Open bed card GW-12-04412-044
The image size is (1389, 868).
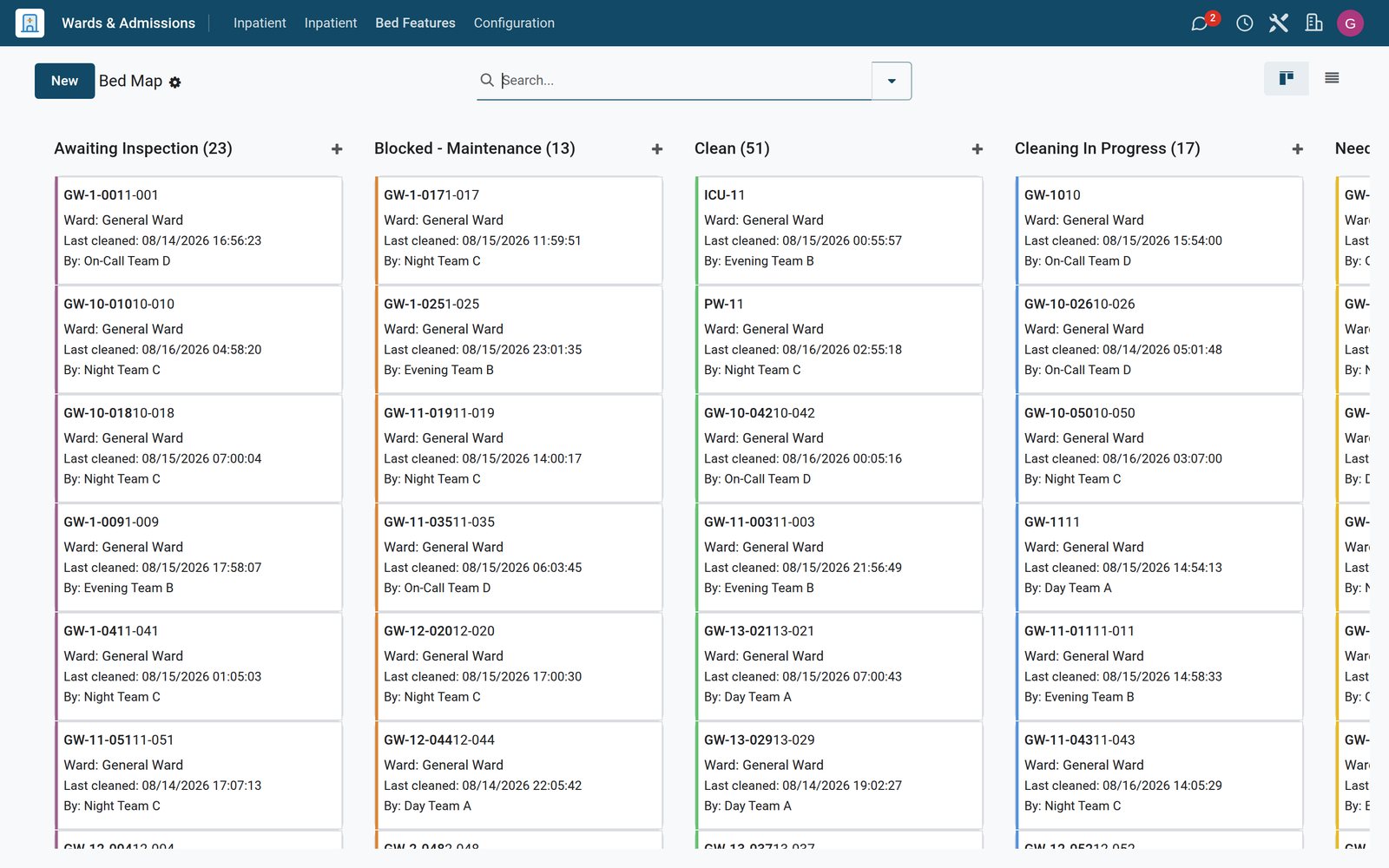click(519, 775)
